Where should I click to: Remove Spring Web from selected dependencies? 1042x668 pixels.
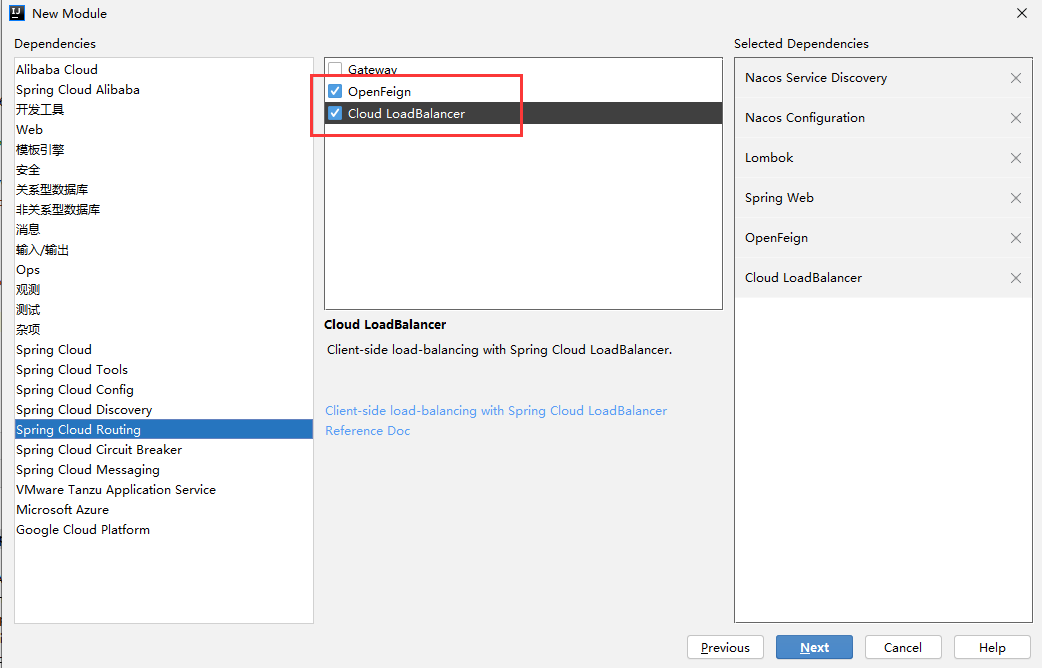tap(1015, 198)
